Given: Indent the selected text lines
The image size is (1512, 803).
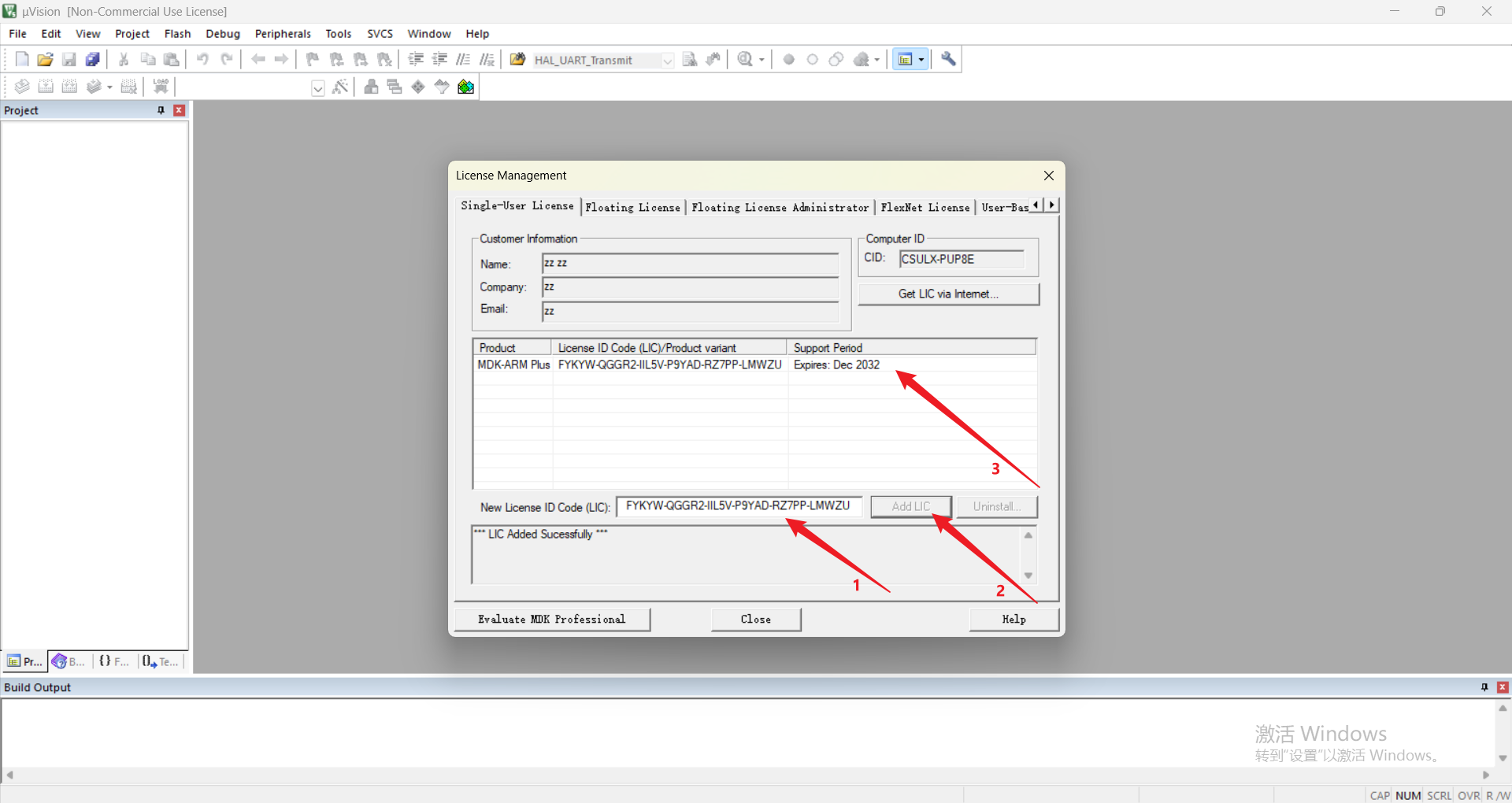Looking at the screenshot, I should click(416, 59).
